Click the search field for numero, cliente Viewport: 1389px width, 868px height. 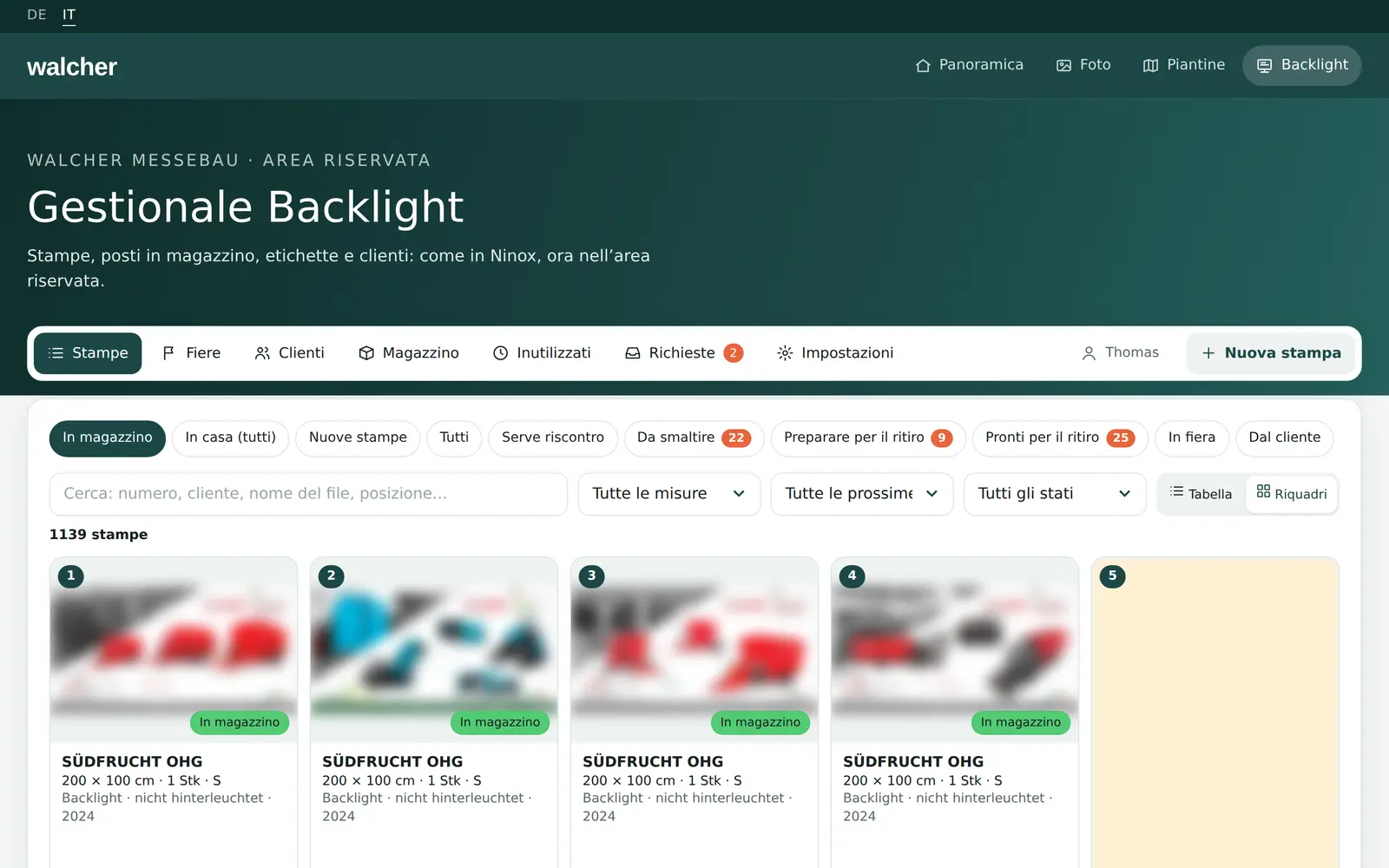coord(308,494)
